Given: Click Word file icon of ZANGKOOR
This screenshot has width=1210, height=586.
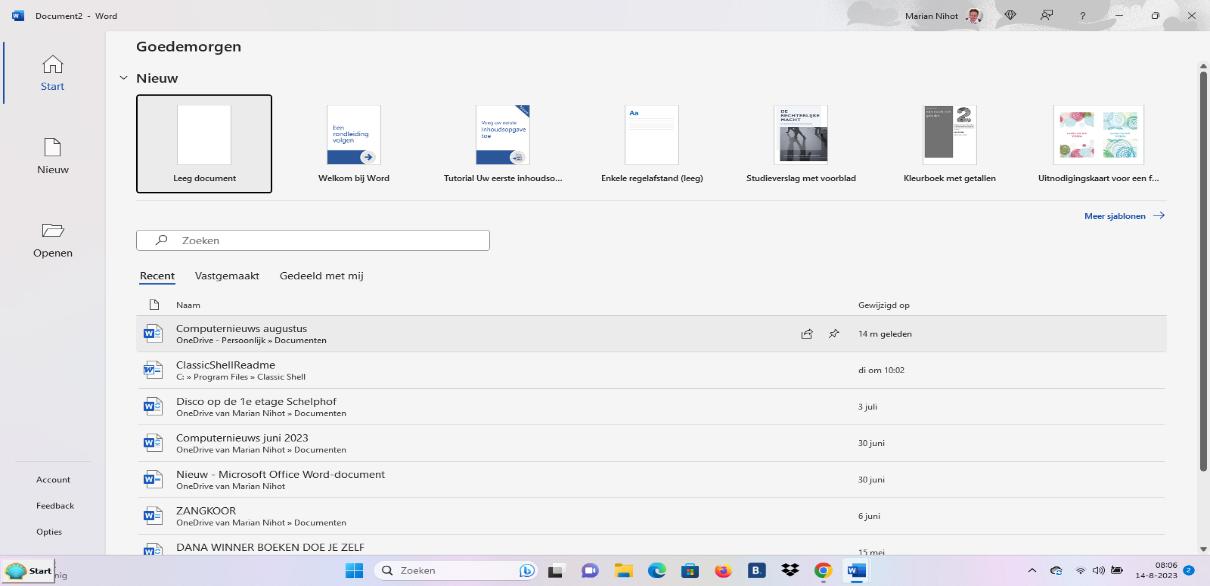Looking at the screenshot, I should 152,516.
